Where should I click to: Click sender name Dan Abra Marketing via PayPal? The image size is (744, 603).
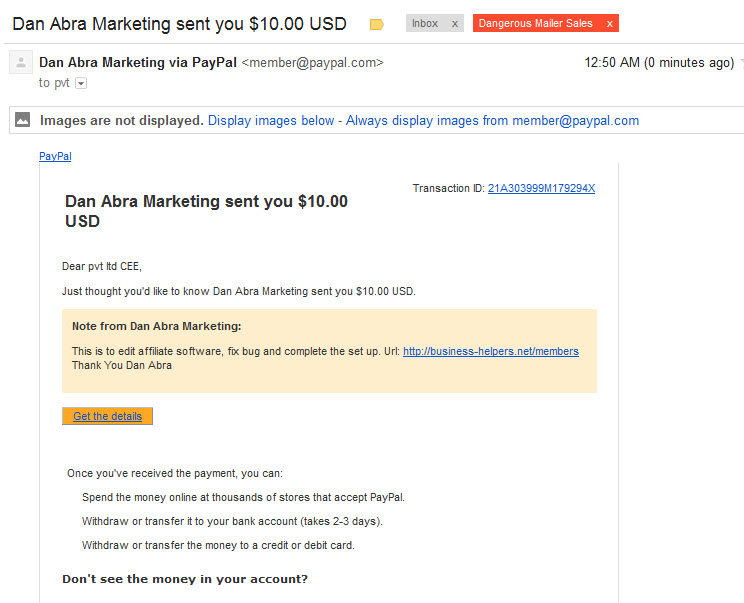pyautogui.click(x=138, y=63)
